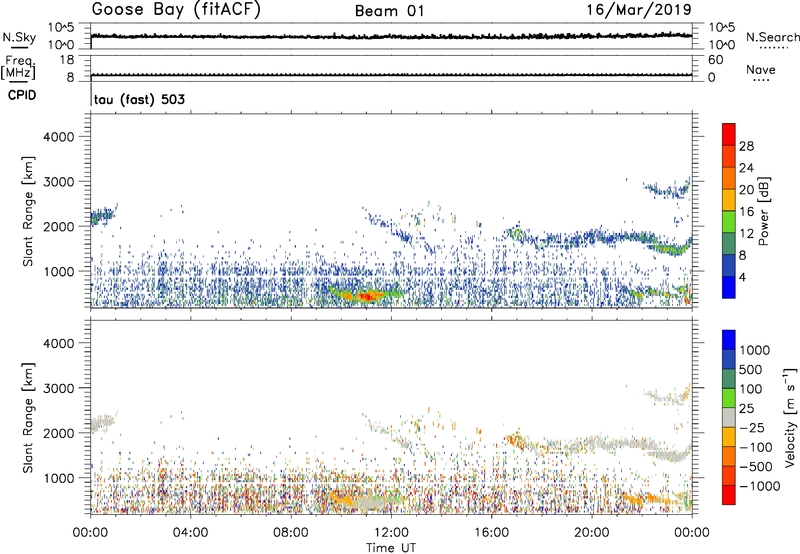Click the "N.Sky" legend label
This screenshot has height=554, width=800.
tap(19, 37)
